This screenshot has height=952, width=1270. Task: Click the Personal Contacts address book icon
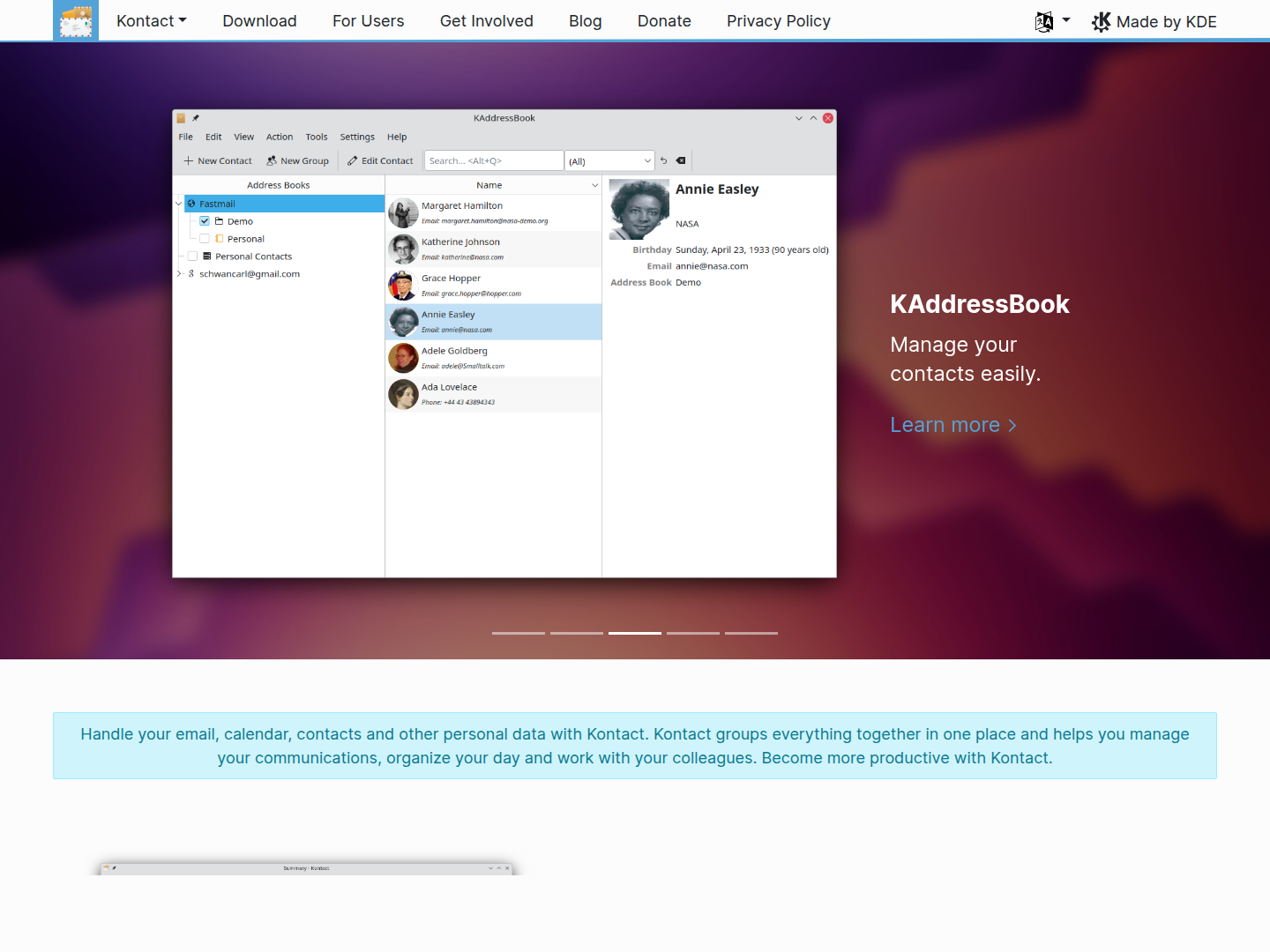tap(207, 257)
